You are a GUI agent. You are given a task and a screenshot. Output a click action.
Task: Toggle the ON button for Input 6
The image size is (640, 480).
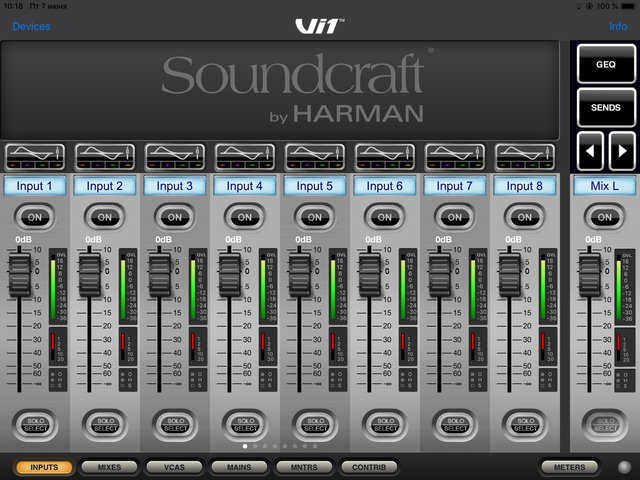tap(384, 217)
